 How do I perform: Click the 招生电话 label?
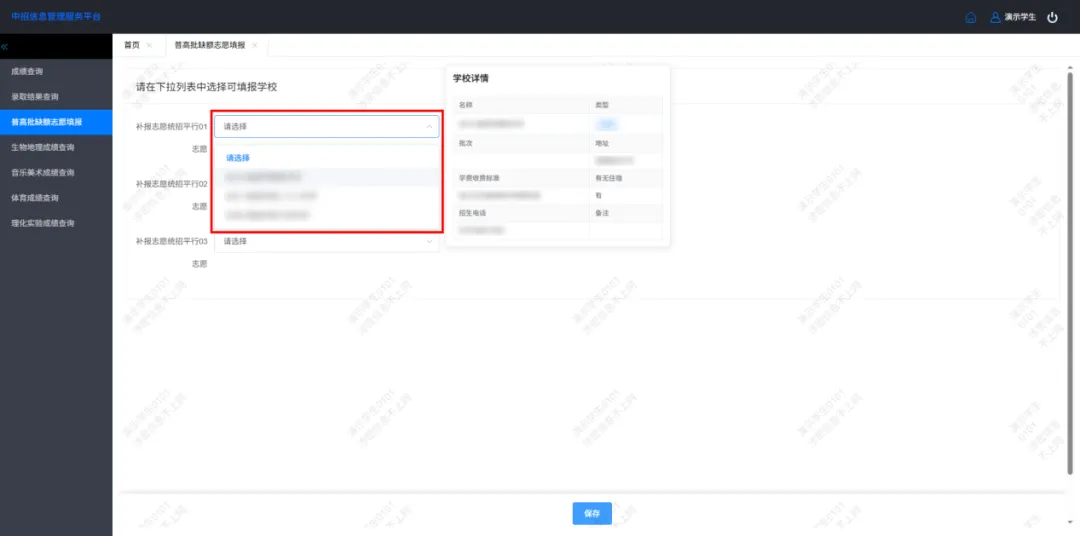[x=472, y=214]
